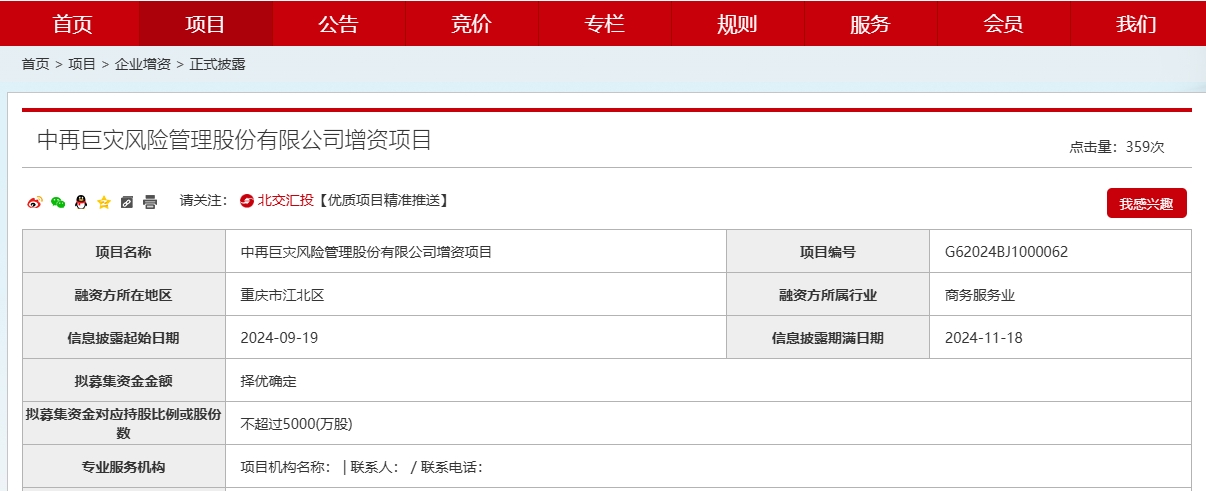Screen dimensions: 1206x491
Task: Share to Weibo via the Weibo icon
Action: 35,202
